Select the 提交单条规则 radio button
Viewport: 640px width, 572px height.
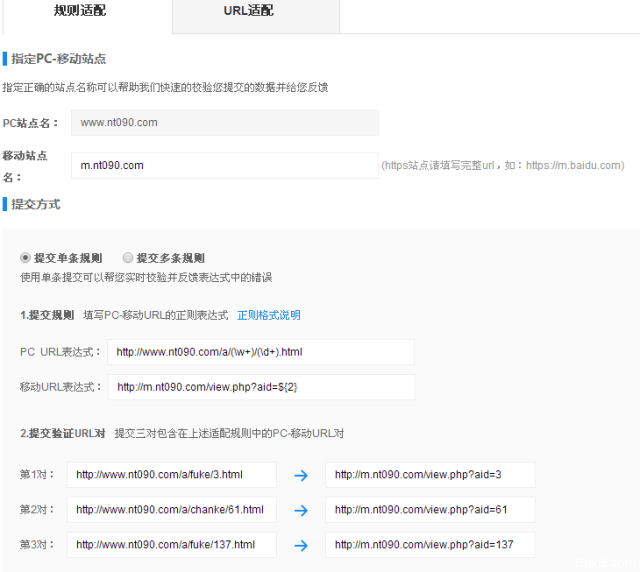click(26, 258)
